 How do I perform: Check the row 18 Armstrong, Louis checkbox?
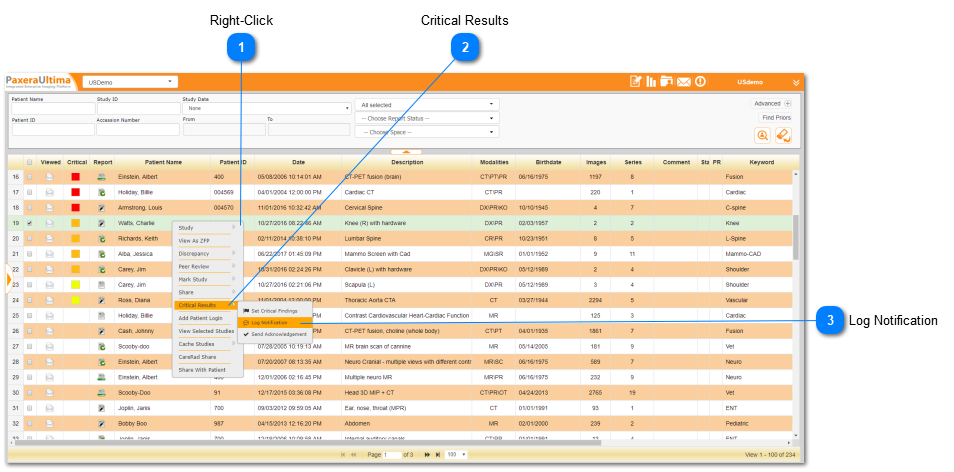(29, 208)
